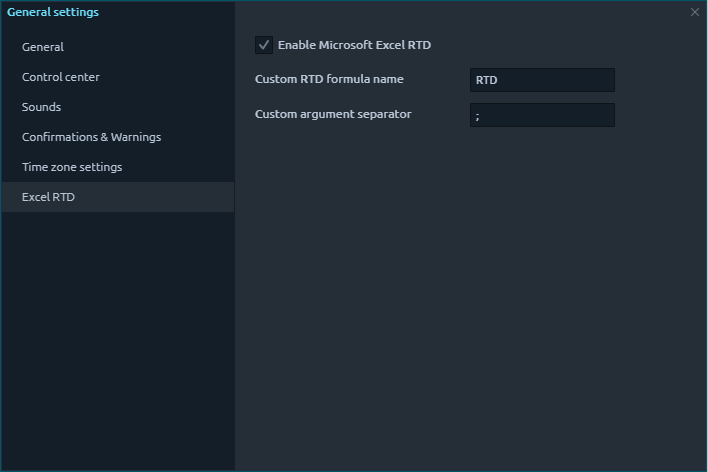Image resolution: width=708 pixels, height=472 pixels.
Task: Select the Excel RTD sidebar item
Action: tap(49, 197)
